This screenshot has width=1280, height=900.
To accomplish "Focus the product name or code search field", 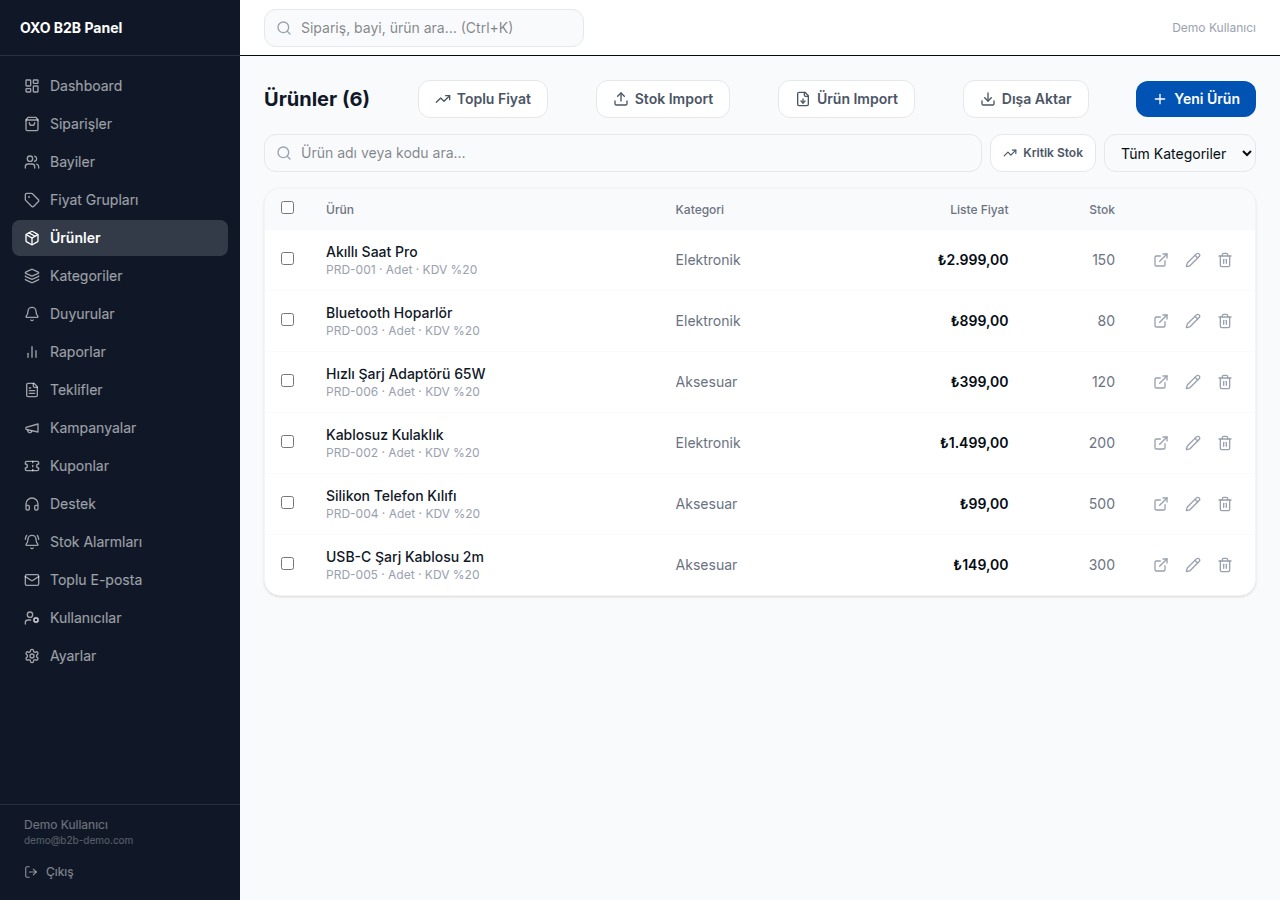I will (x=623, y=153).
